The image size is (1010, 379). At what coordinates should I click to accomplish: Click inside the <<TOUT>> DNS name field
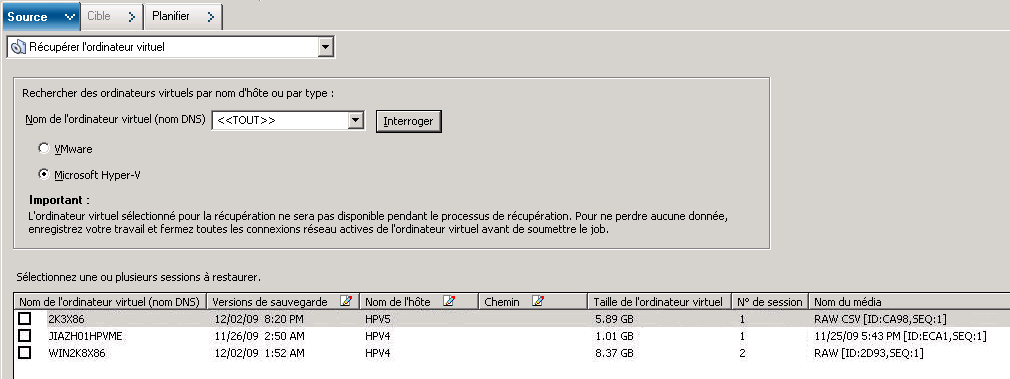pyautogui.click(x=280, y=121)
